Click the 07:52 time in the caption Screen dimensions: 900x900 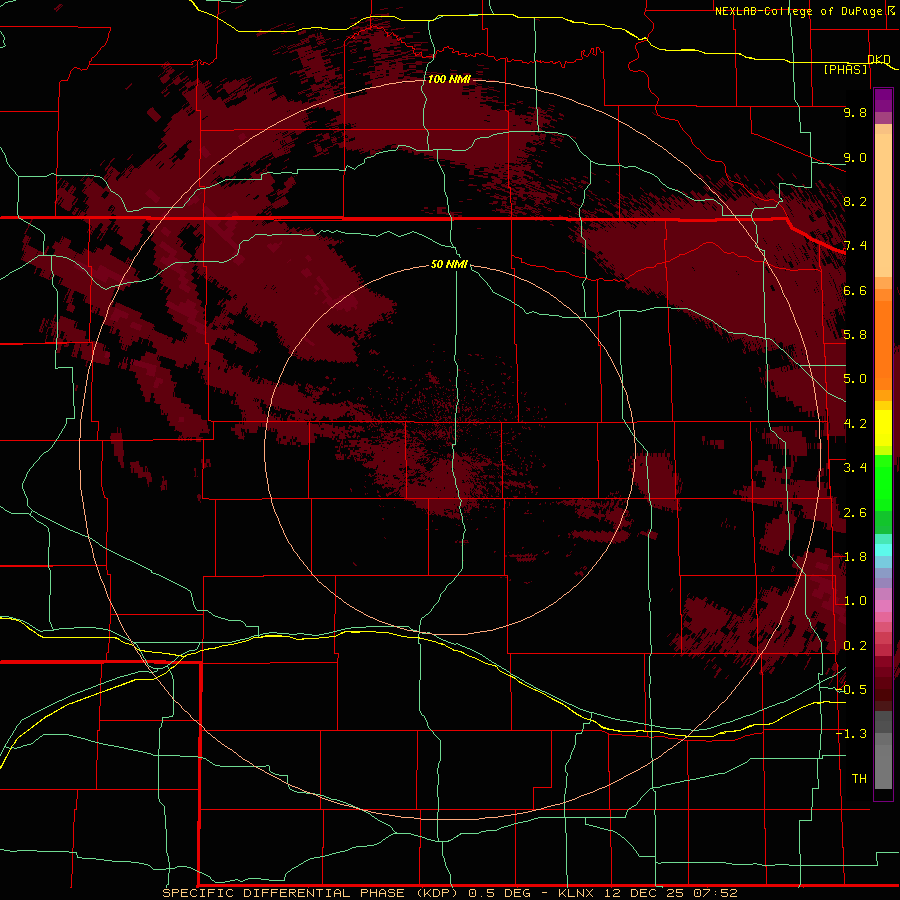715,893
